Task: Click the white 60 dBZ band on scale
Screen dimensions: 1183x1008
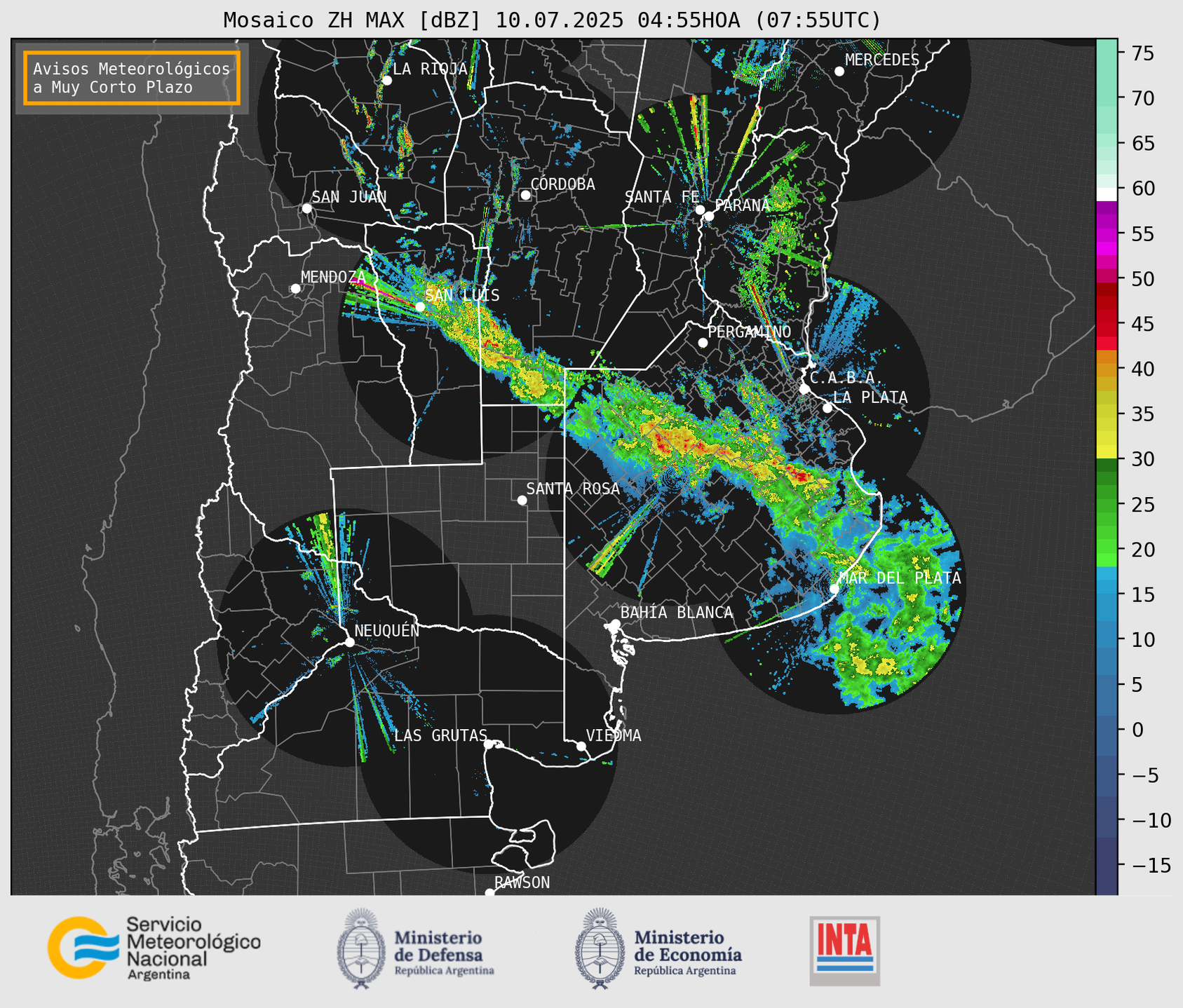Action: click(x=1107, y=194)
